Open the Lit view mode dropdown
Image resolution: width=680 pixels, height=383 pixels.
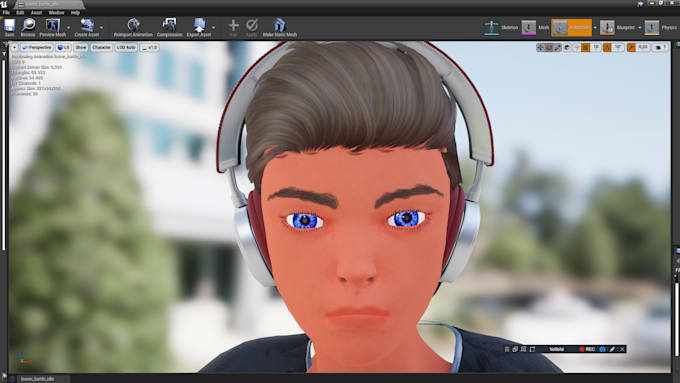point(63,47)
